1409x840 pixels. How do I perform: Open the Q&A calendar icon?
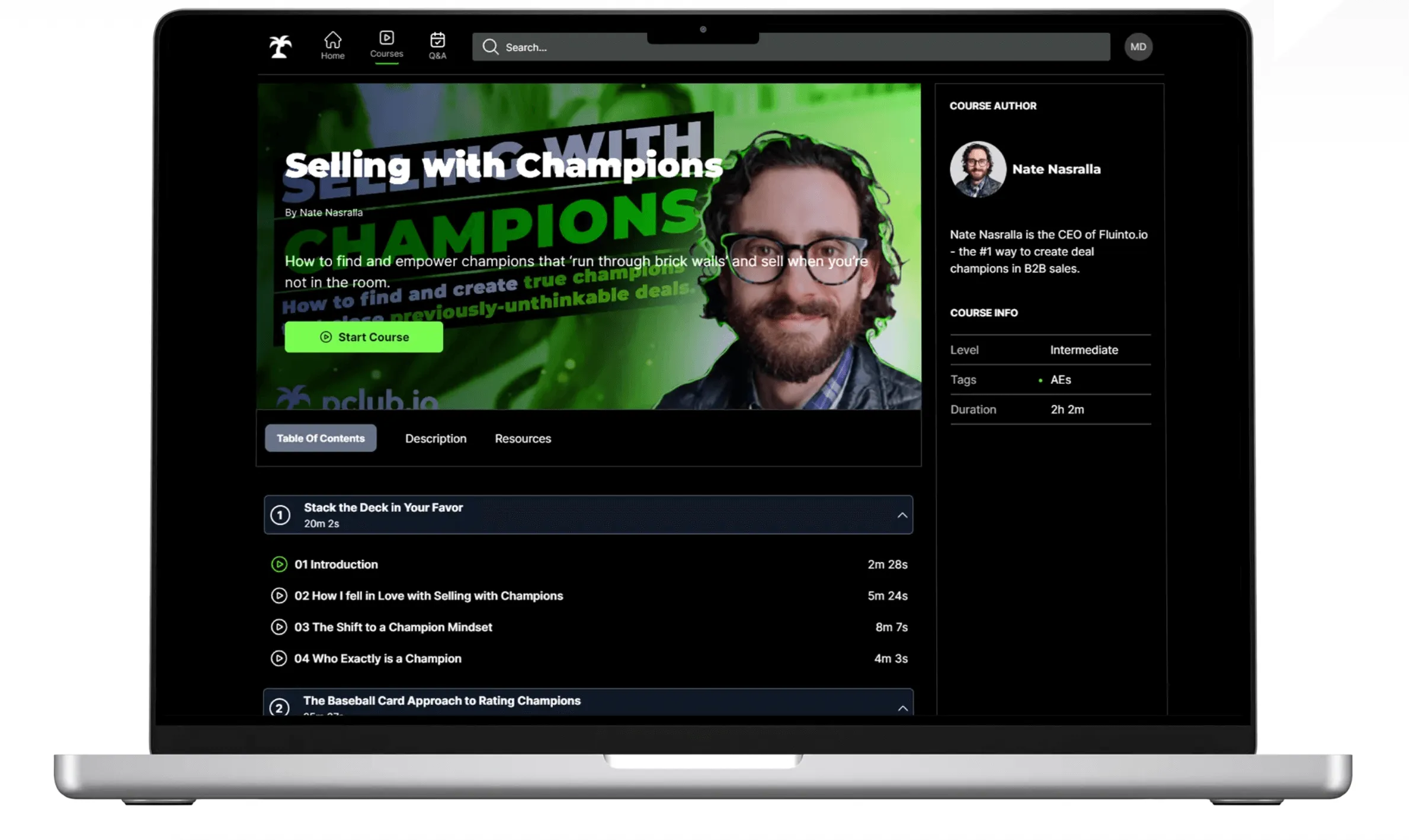click(437, 46)
